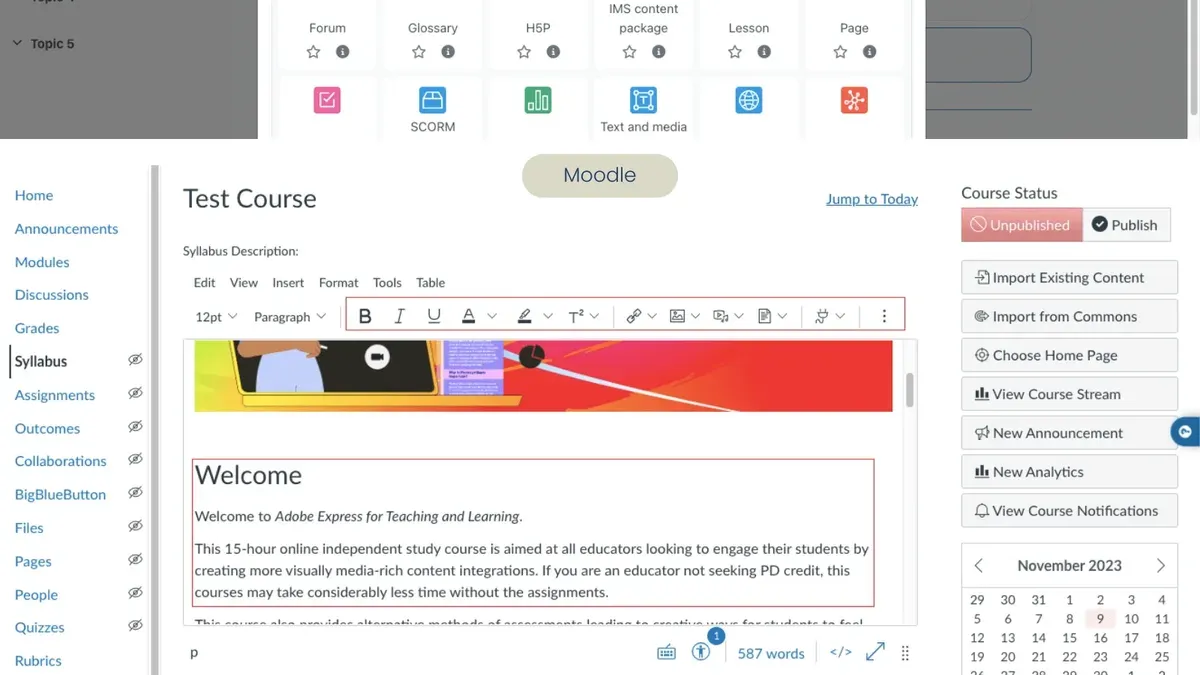Select the SCORM package activity icon
The image size is (1200, 675).
click(x=432, y=100)
